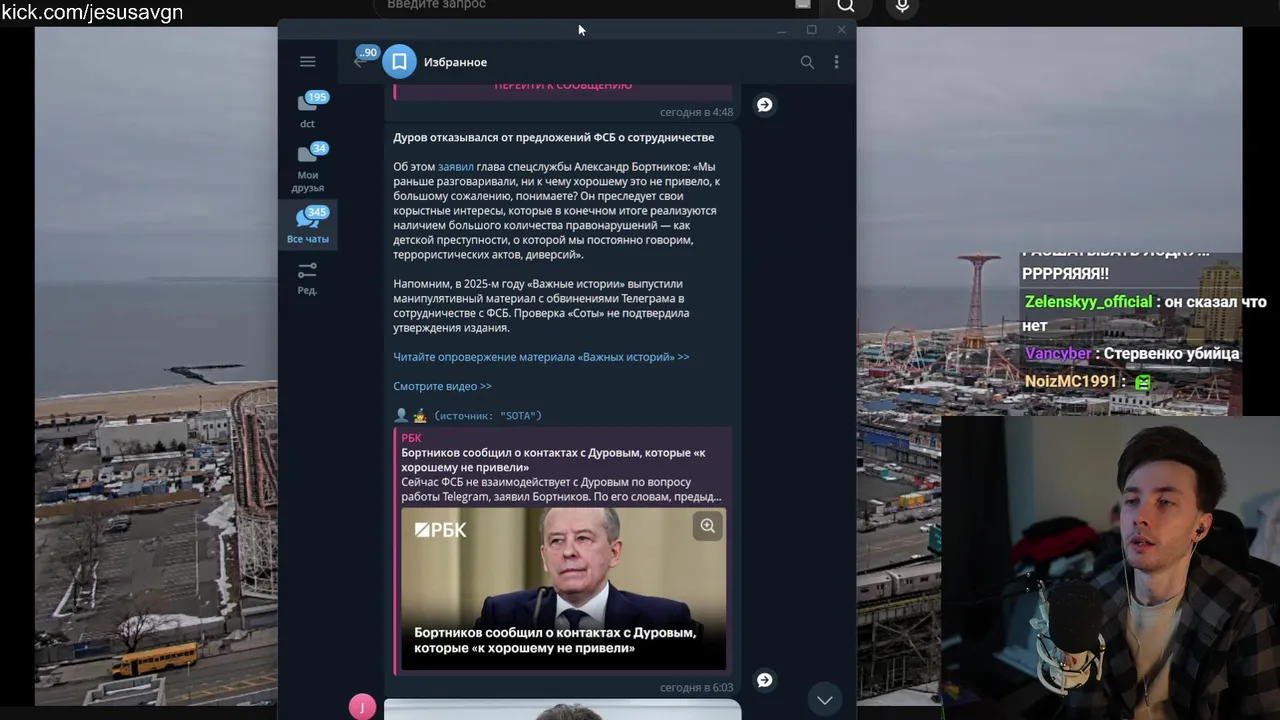The height and width of the screenshot is (720, 1280).
Task: Open the Смотрите видео link
Action: pyautogui.click(x=442, y=386)
